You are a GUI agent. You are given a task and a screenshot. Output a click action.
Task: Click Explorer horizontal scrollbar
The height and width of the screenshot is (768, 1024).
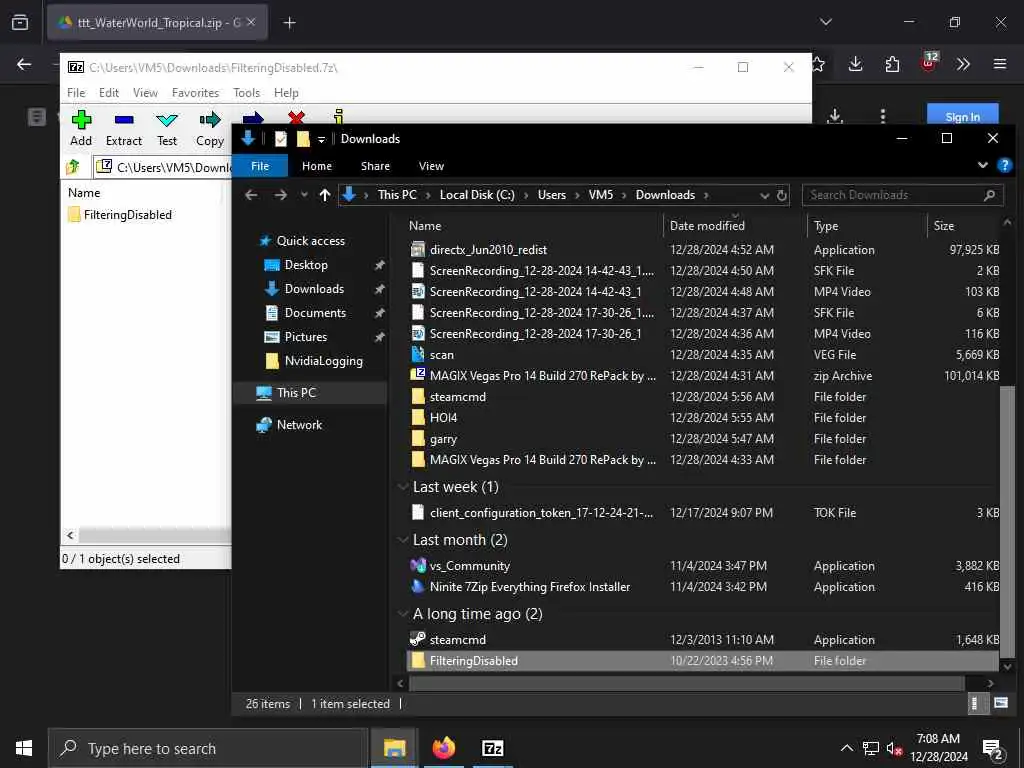point(686,683)
